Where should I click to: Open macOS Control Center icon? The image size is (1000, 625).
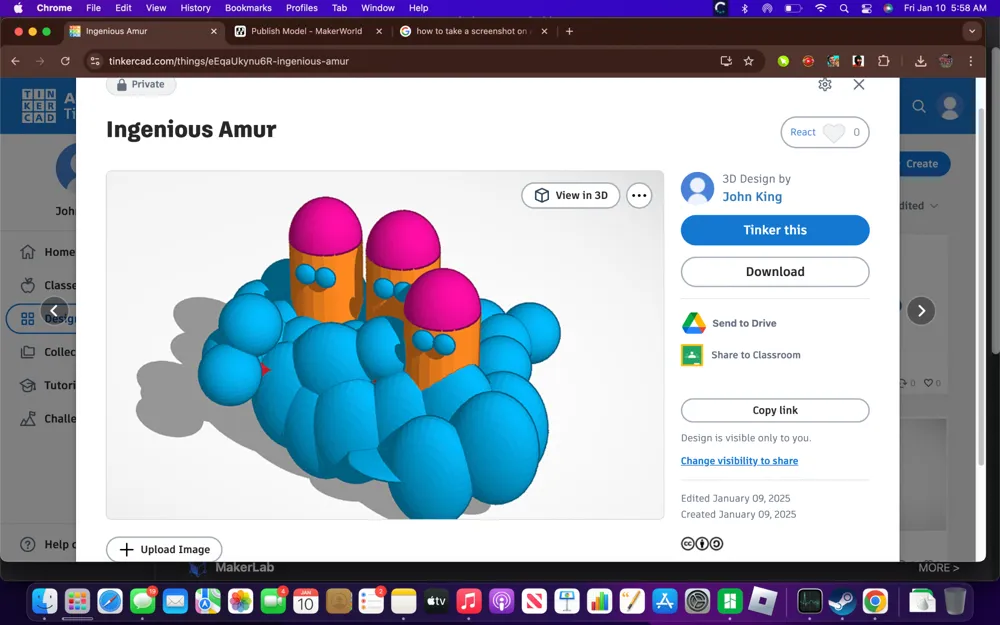pos(866,8)
